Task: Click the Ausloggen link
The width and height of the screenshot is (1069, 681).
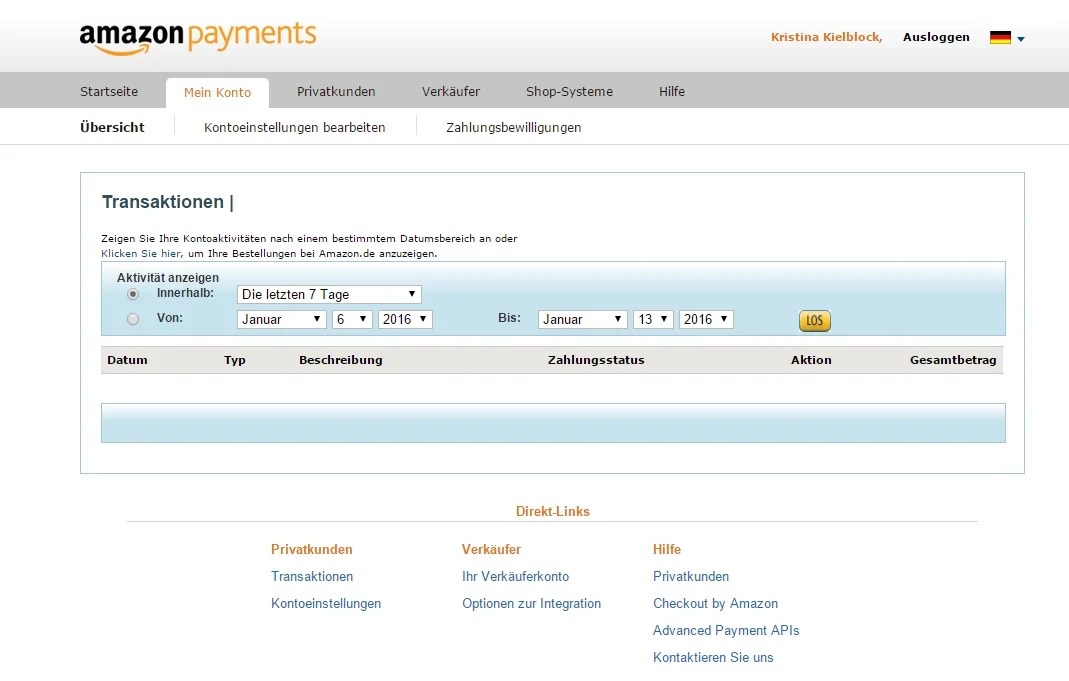Action: [935, 37]
